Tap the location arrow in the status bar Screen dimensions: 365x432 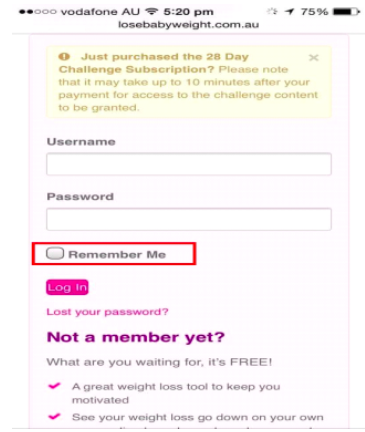click(x=289, y=11)
